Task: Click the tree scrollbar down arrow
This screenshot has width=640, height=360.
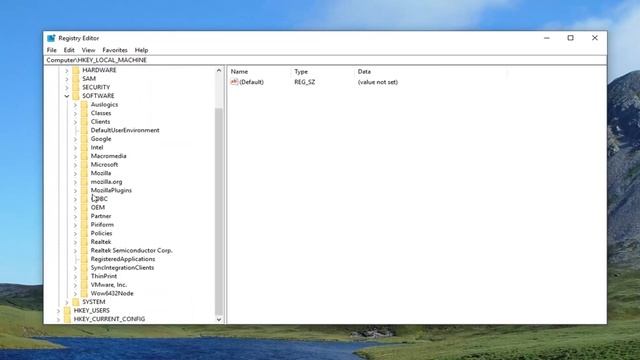Action: [219, 319]
